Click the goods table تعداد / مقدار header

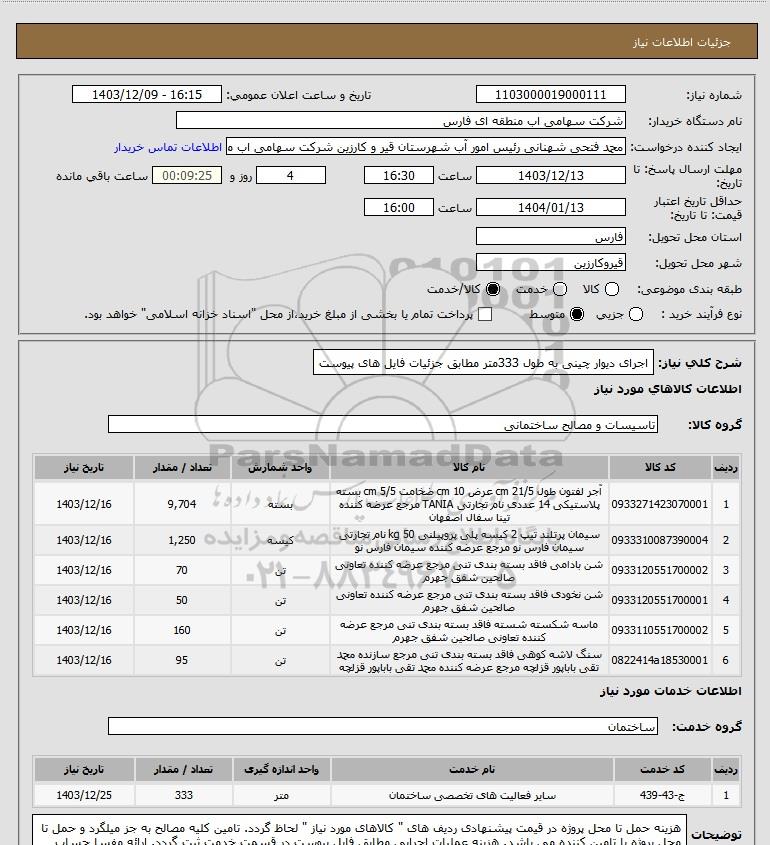[x=182, y=467]
